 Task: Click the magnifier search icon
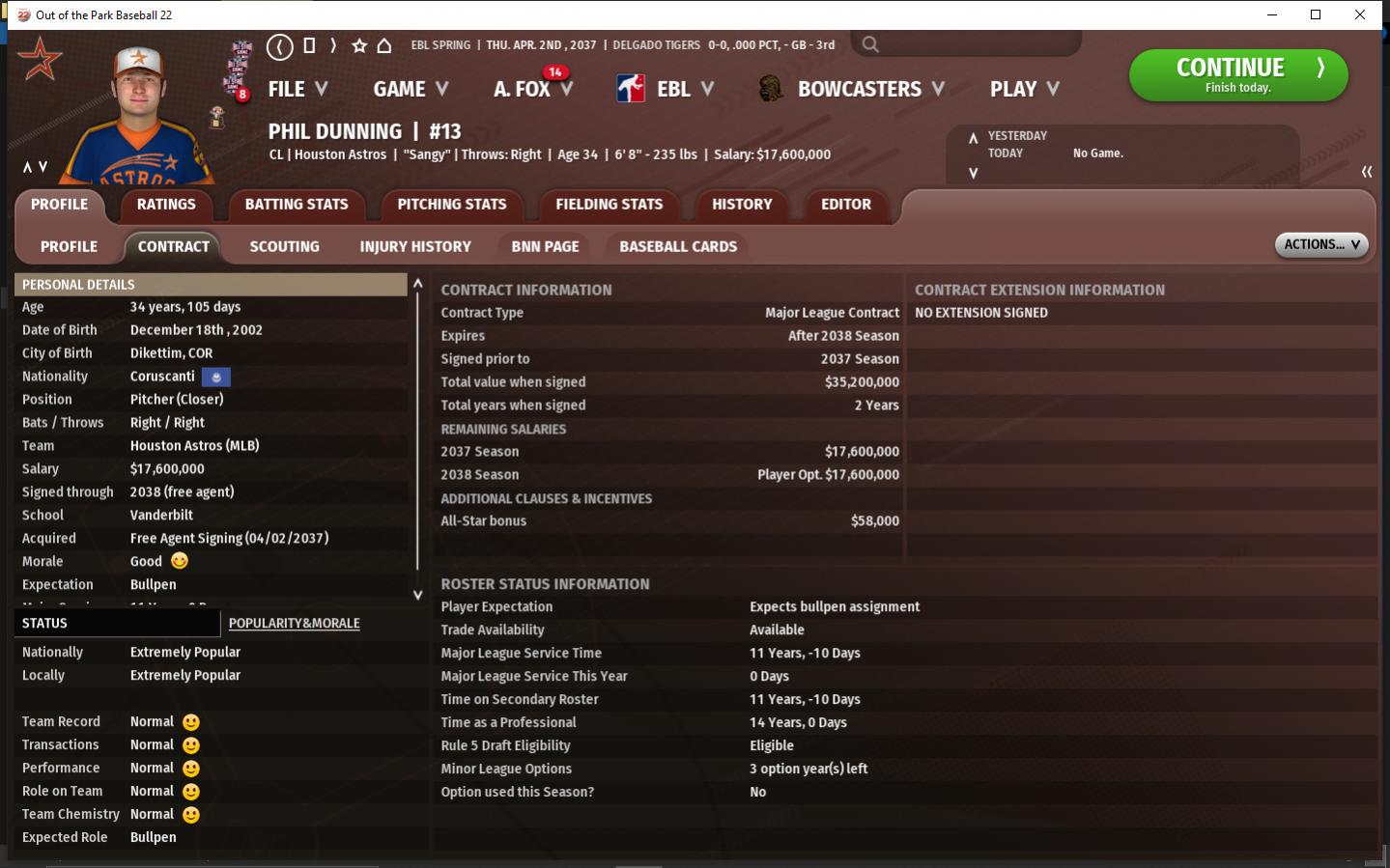point(870,44)
